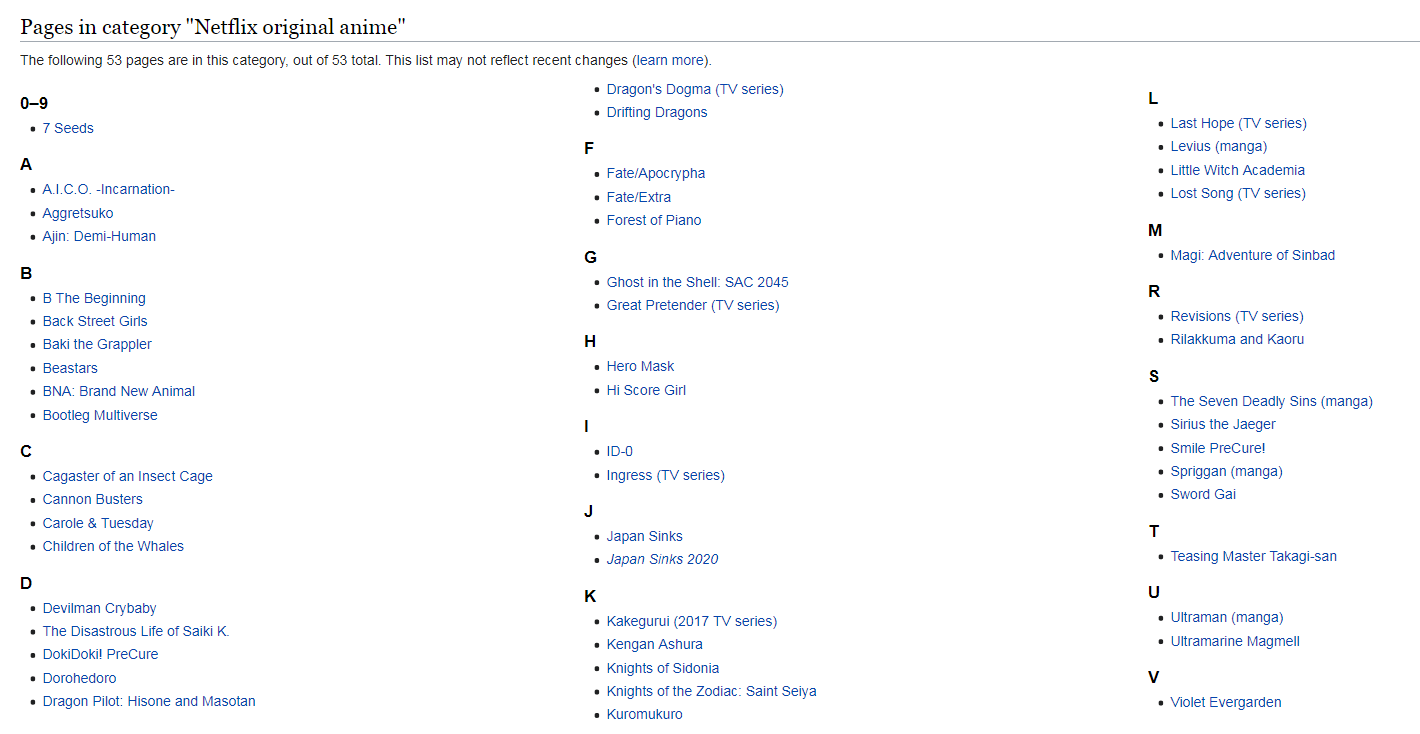Open the Aggretsuko link
Viewport: 1420px width, 734px height.
pyautogui.click(x=78, y=213)
